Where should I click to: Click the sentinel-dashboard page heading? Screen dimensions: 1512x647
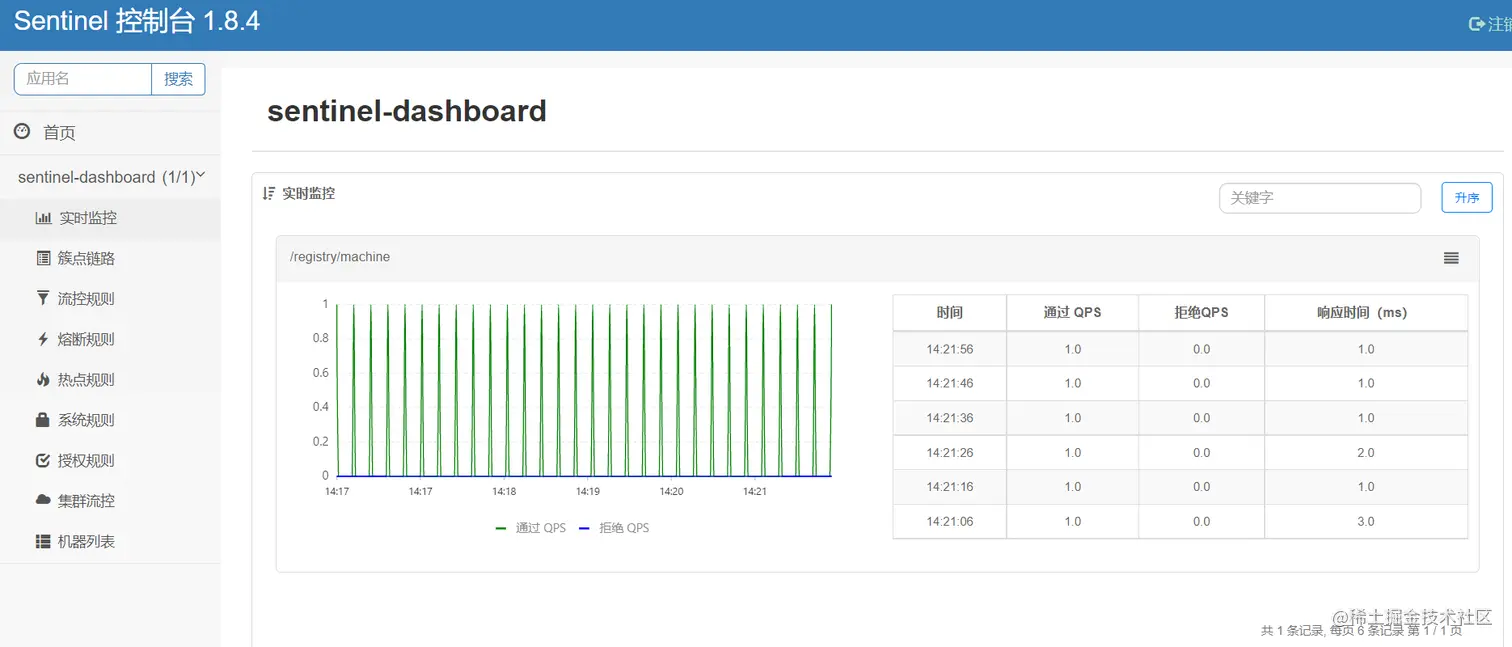point(407,110)
